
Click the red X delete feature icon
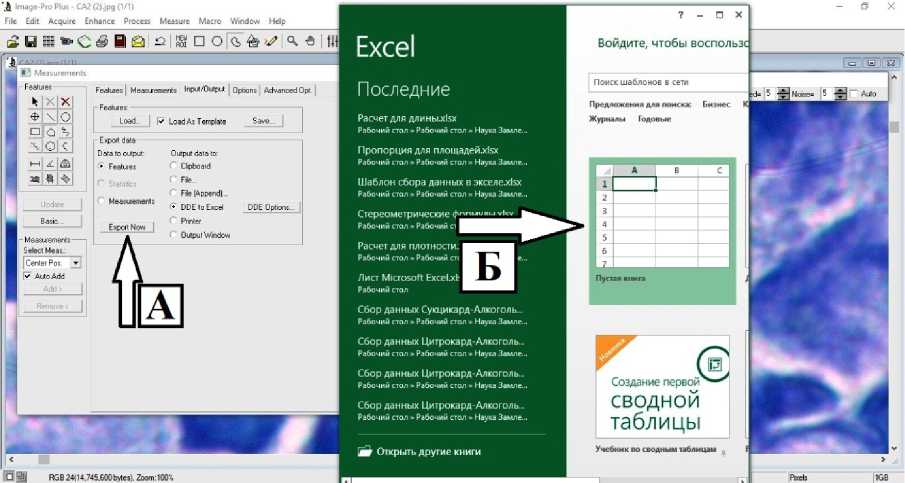(66, 102)
